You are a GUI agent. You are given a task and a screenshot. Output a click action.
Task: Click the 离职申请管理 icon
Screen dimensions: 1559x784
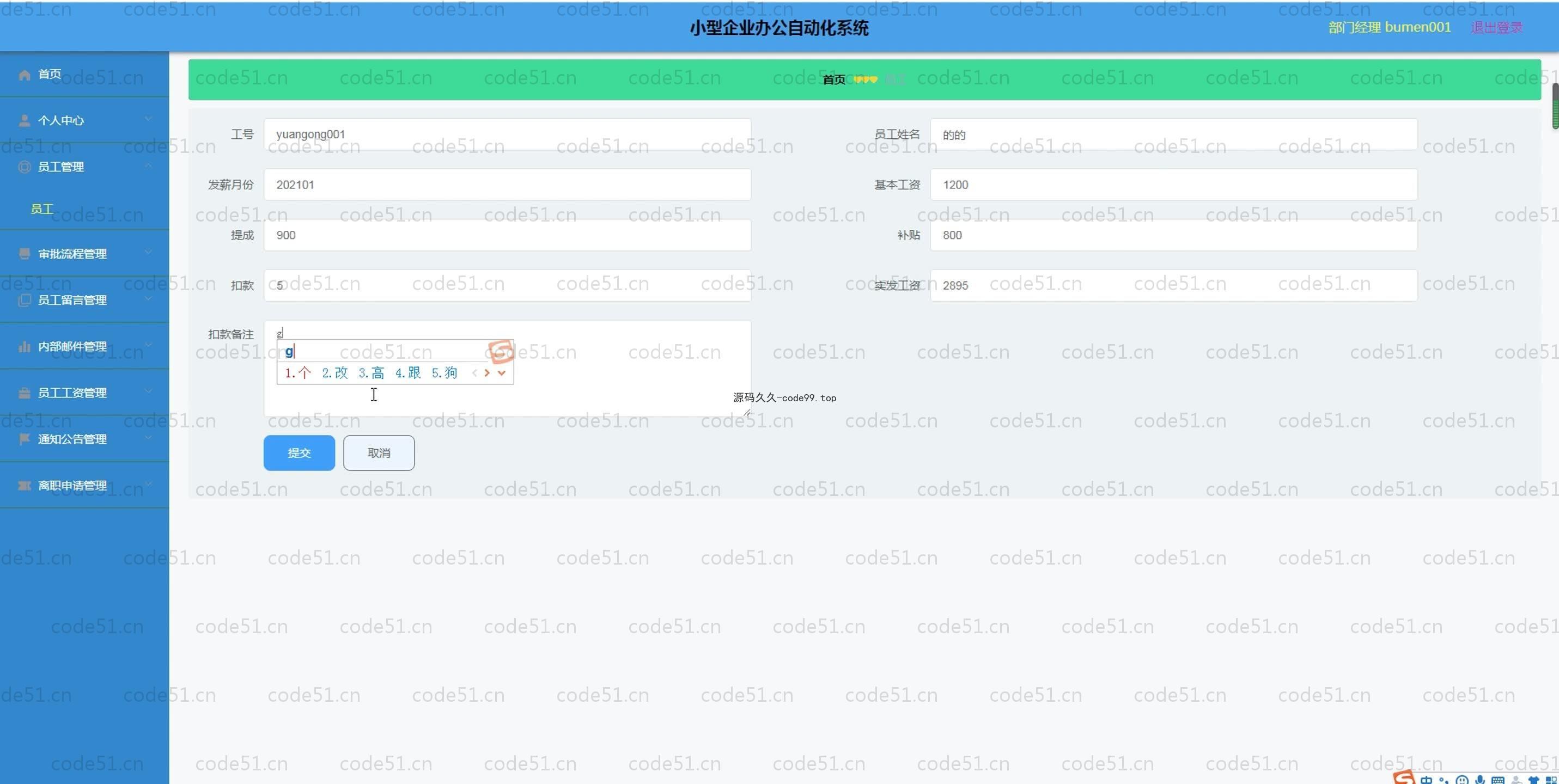coord(24,485)
